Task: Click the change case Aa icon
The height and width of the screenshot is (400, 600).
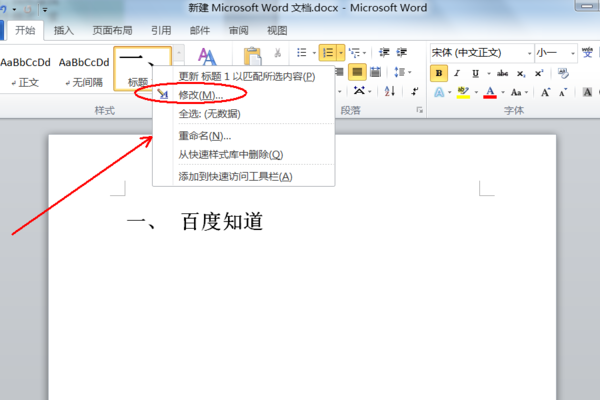Action: pos(516,92)
